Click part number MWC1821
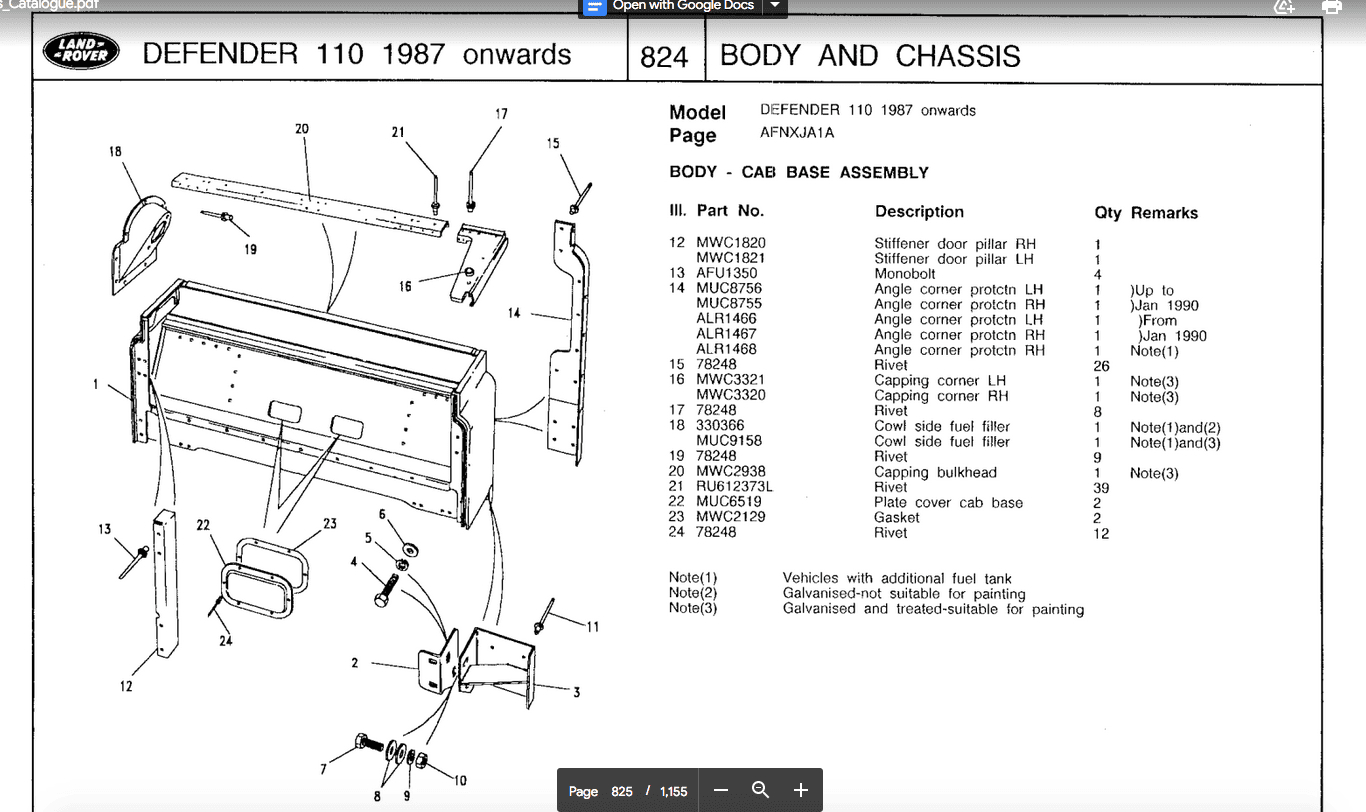Viewport: 1366px width, 812px height. click(x=731, y=258)
